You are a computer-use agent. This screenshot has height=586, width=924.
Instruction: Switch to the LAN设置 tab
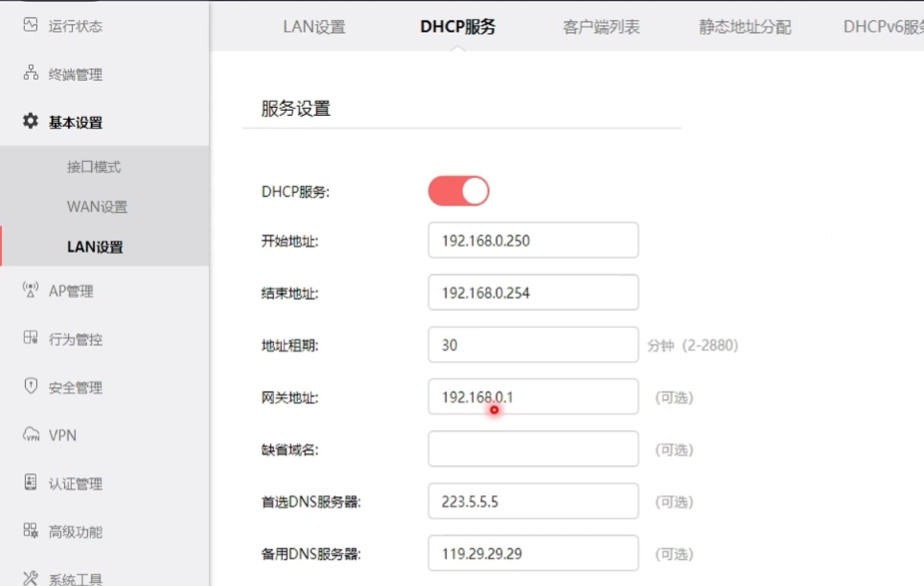[x=314, y=27]
